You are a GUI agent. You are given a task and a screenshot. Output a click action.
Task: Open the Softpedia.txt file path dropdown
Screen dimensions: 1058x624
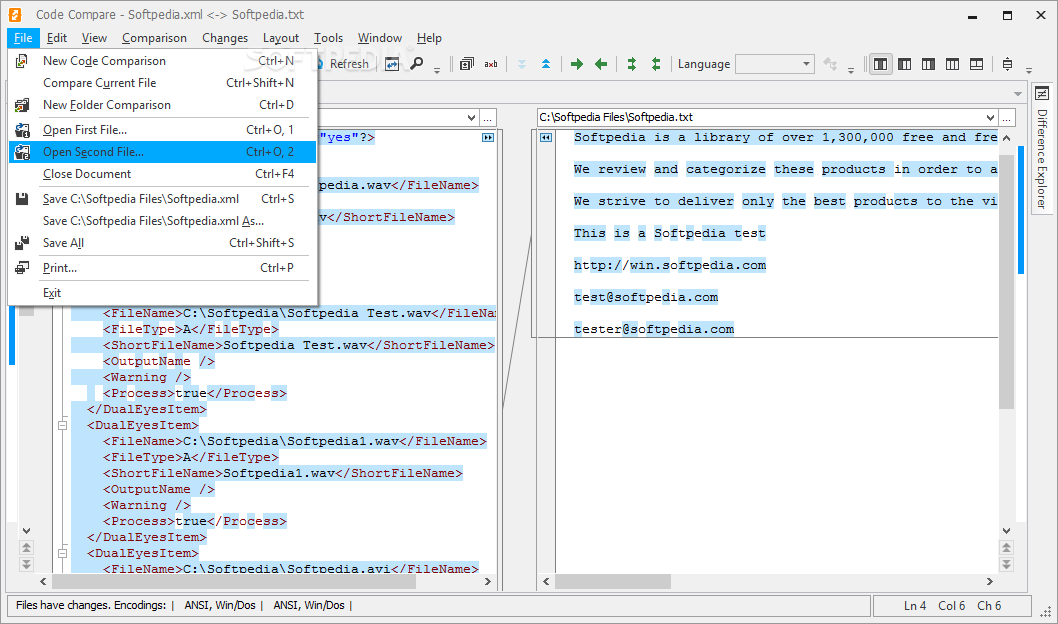pyautogui.click(x=991, y=117)
